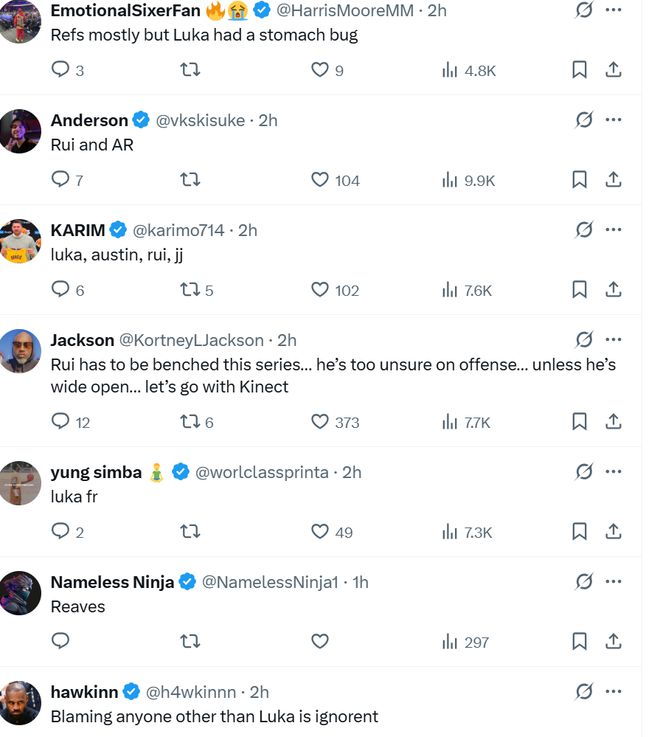
Task: Click Anderson's profile avatar
Action: point(20,131)
